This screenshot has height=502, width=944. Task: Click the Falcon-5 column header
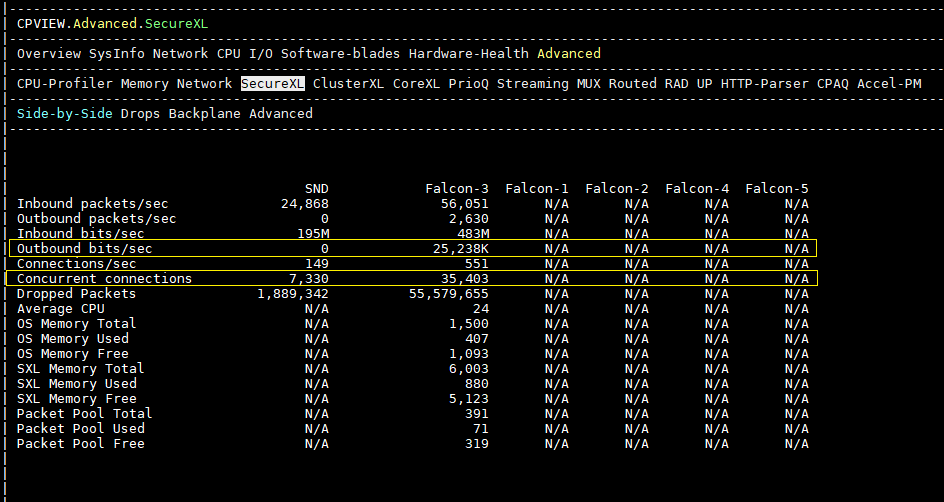pyautogui.click(x=777, y=188)
